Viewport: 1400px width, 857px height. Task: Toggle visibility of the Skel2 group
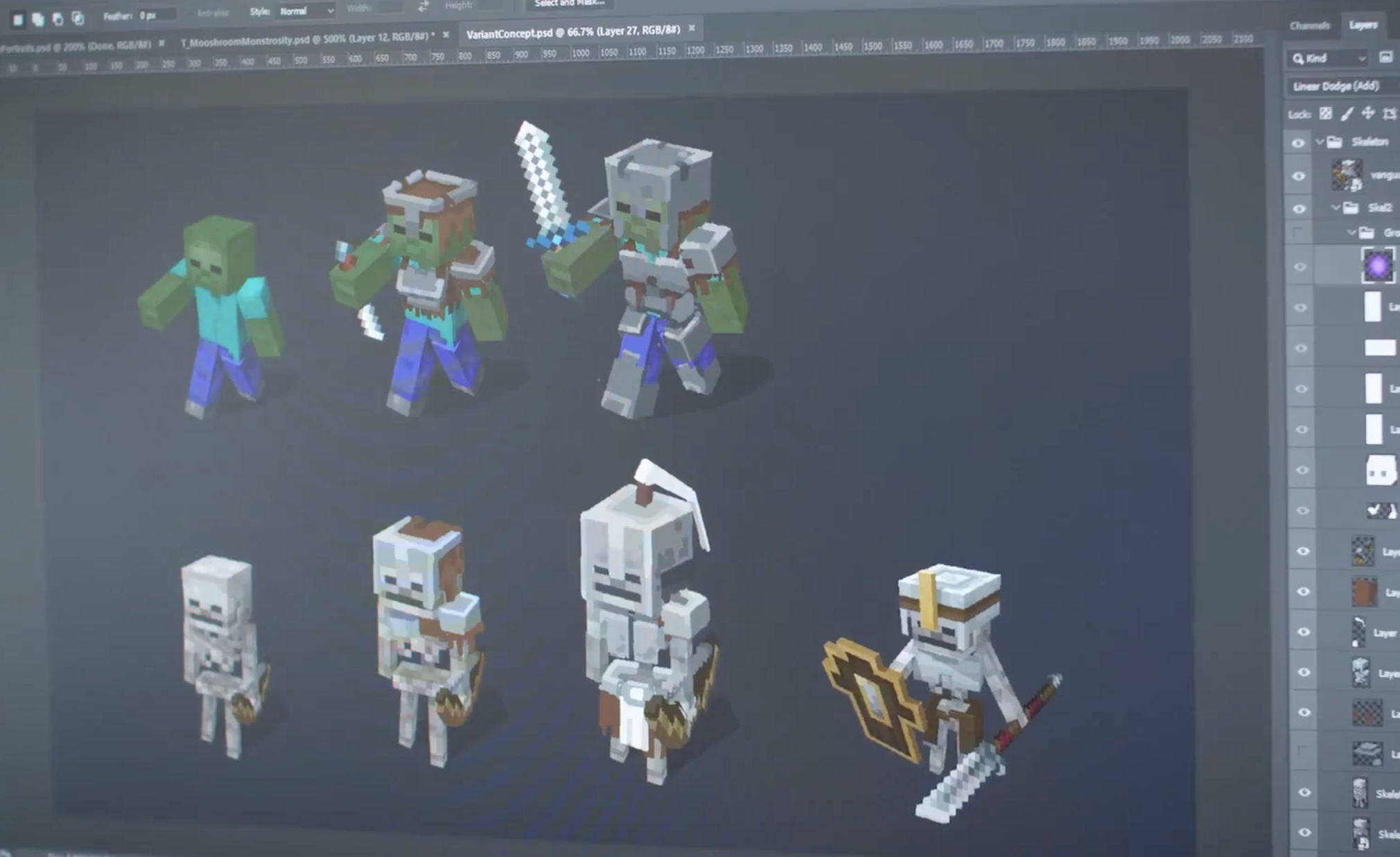[x=1299, y=209]
